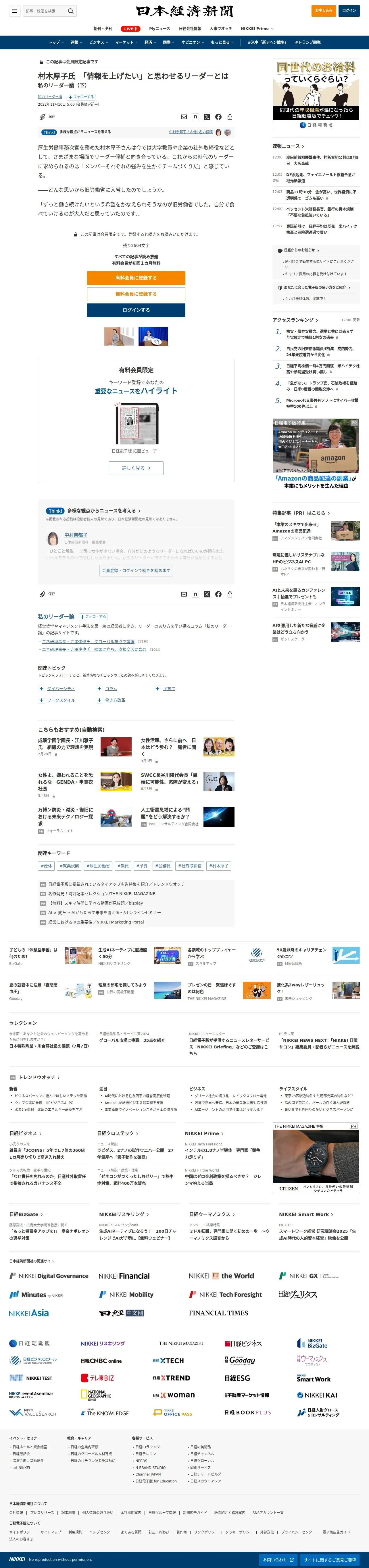Expand the ビジネス navigation dropdown
Screen dimensions: 369x1568
coord(98,42)
